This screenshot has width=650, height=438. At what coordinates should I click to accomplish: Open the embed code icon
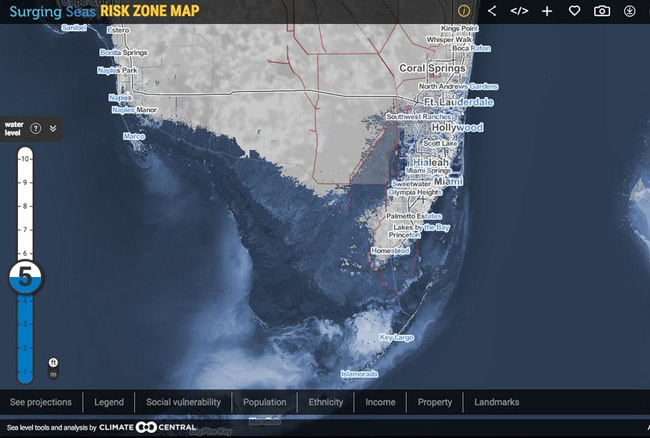(x=519, y=11)
